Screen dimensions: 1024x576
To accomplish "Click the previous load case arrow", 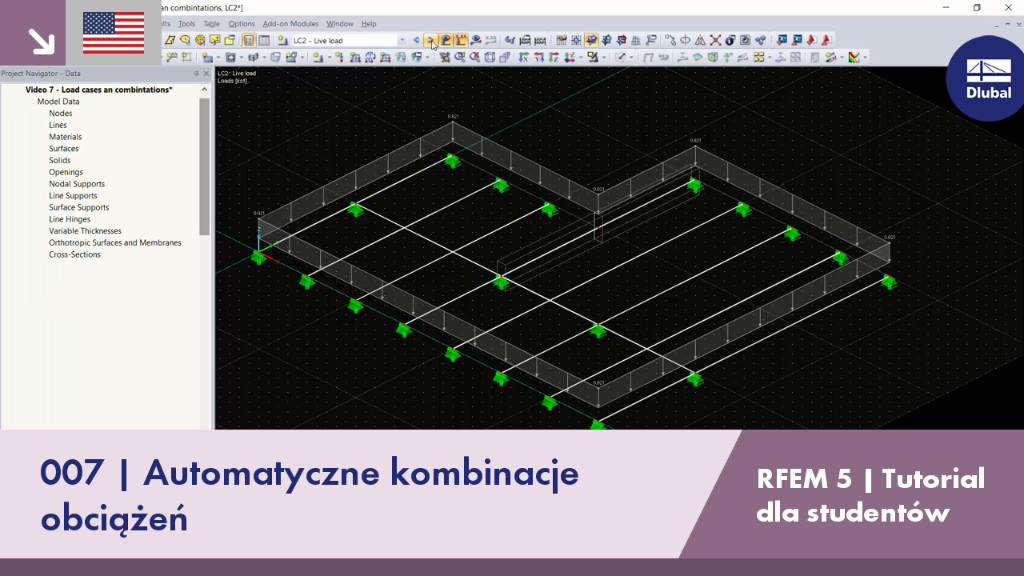I will coord(416,40).
